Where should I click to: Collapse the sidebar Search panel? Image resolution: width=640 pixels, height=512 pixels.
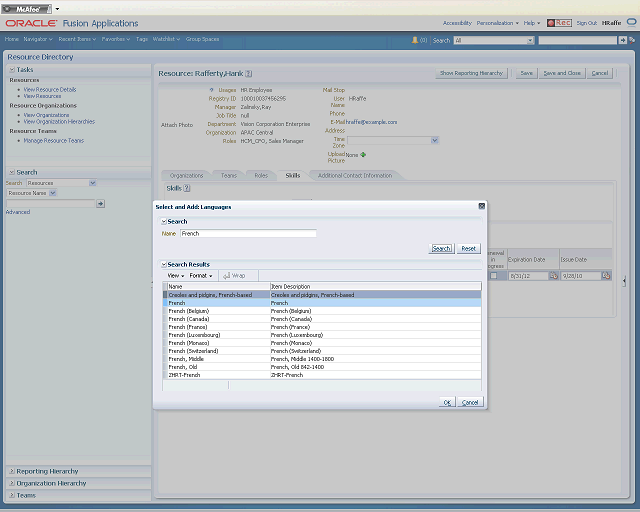(x=12, y=172)
